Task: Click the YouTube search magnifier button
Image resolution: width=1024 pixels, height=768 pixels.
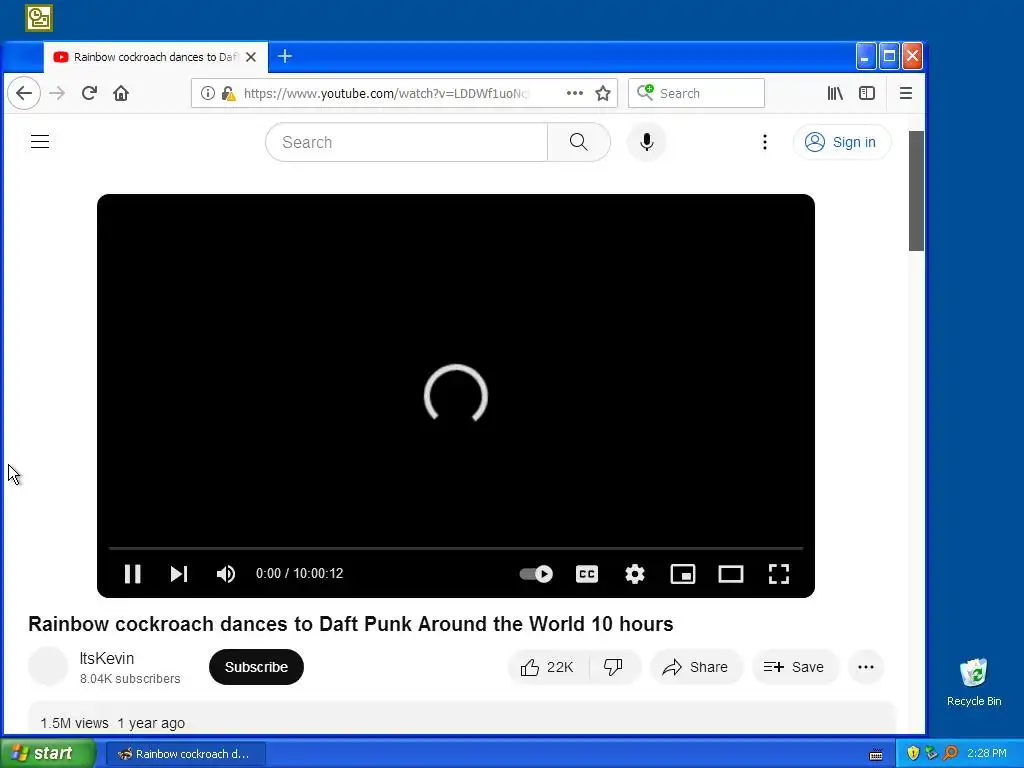Action: click(579, 142)
